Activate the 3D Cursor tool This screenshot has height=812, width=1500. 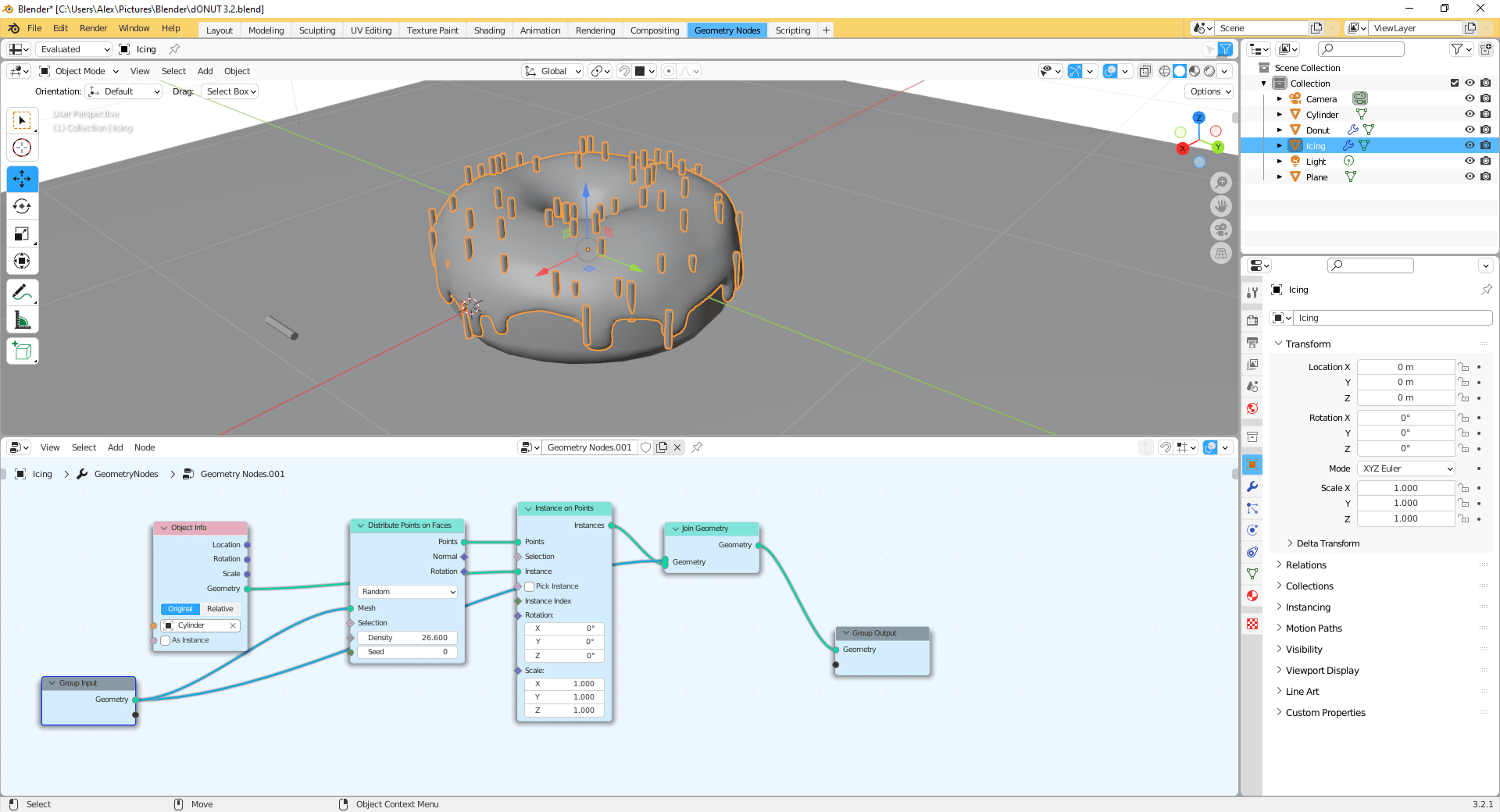pos(22,148)
